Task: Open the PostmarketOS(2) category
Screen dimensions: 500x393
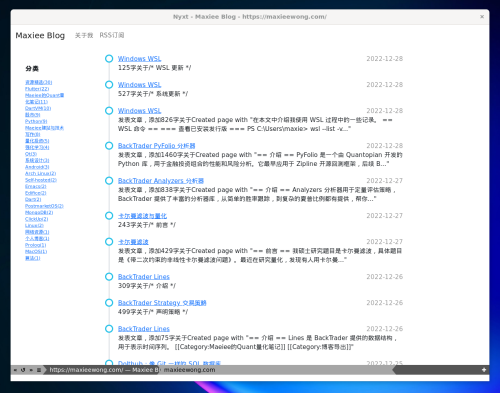Action: coord(44,206)
